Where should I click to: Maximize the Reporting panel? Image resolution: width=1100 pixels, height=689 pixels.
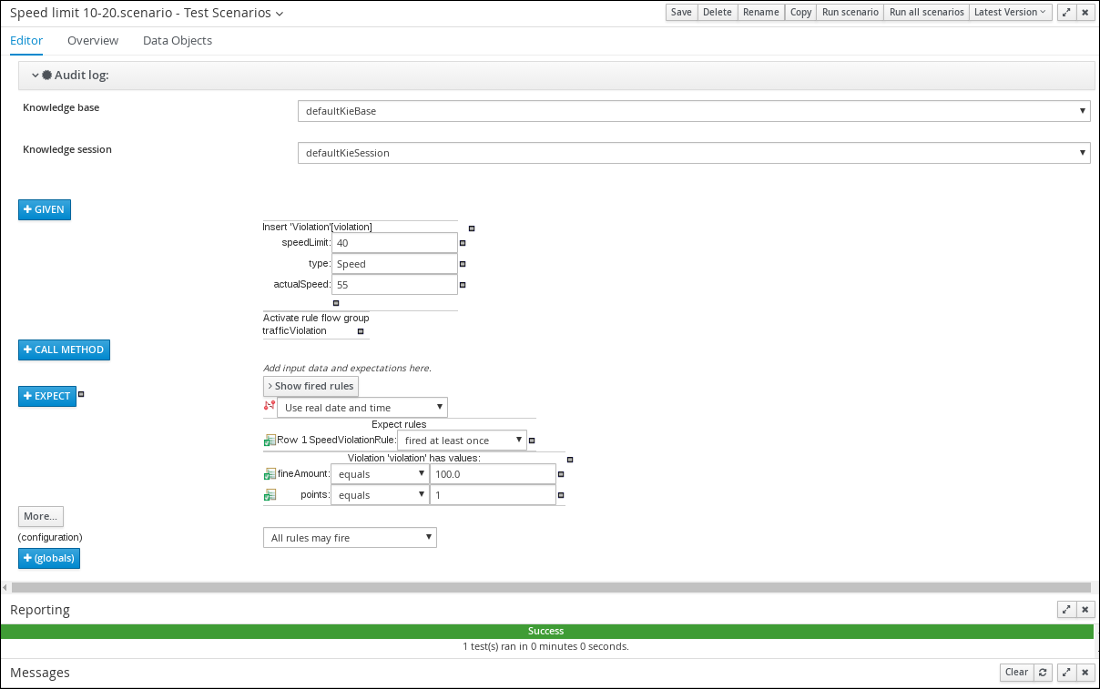[1066, 610]
